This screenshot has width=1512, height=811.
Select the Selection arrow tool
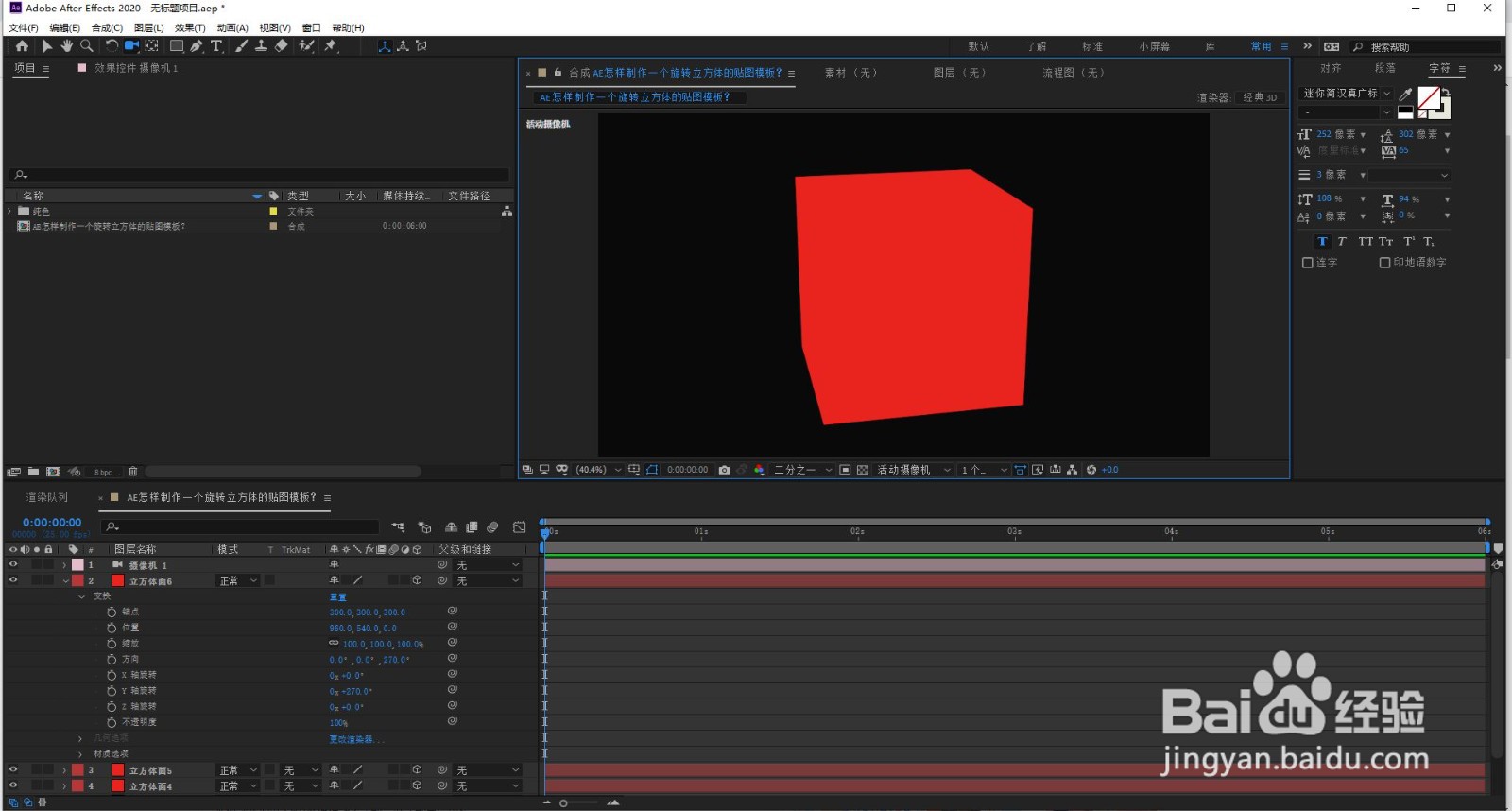(47, 45)
